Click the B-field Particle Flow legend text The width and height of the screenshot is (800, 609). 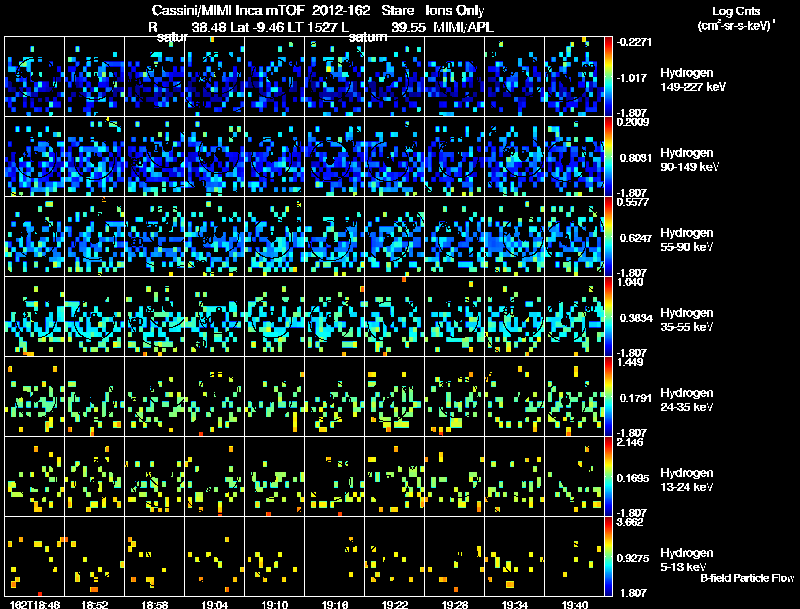pos(747,578)
